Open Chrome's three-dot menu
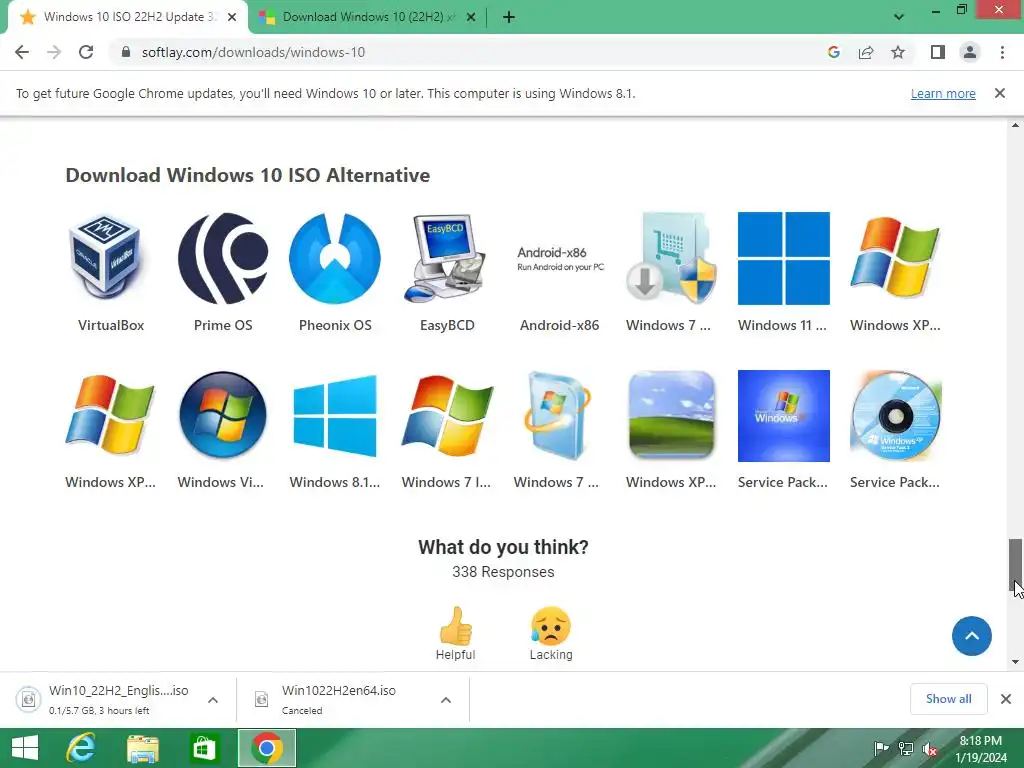 tap(1002, 52)
